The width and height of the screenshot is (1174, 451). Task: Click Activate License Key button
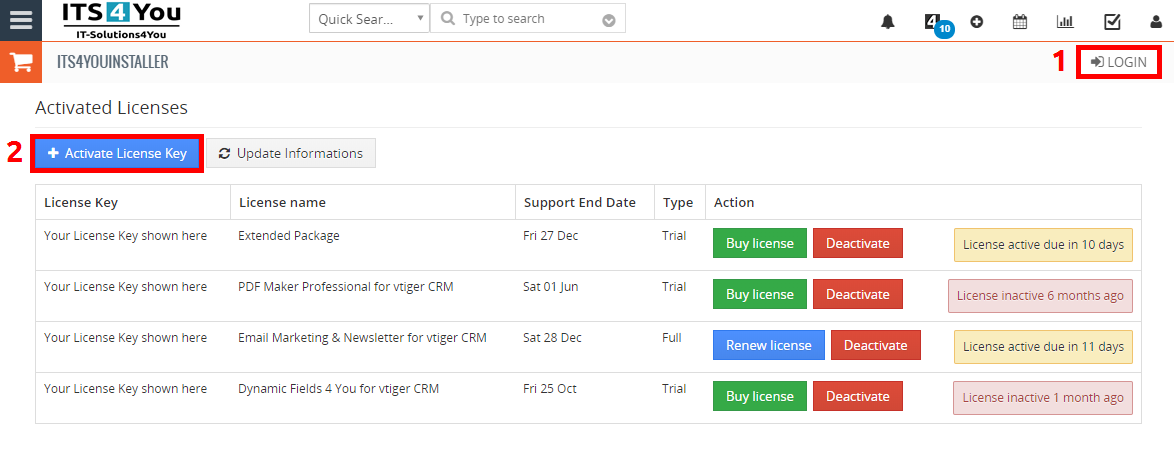117,153
